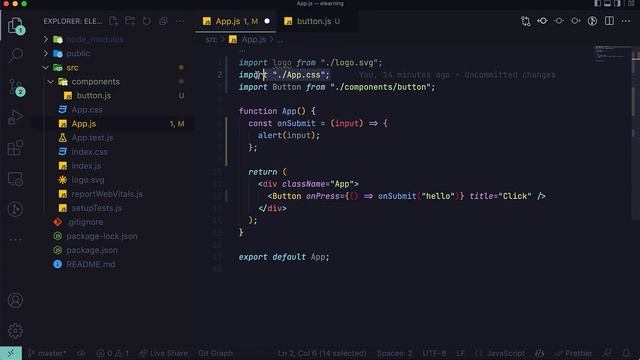Create a new file in Explorer
Screen dimensions: 640x360
(113, 21)
